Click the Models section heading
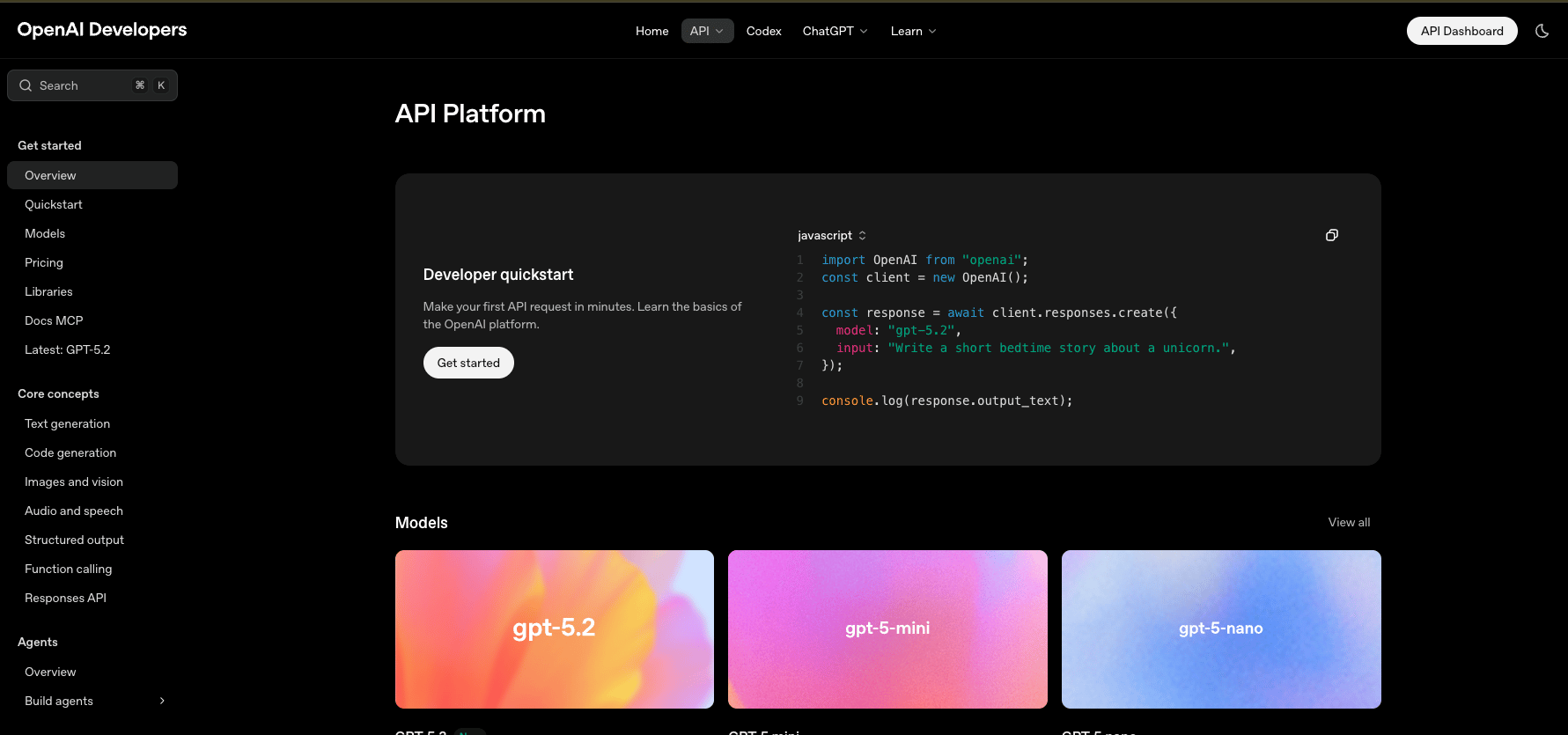The height and width of the screenshot is (735, 1568). tap(422, 523)
